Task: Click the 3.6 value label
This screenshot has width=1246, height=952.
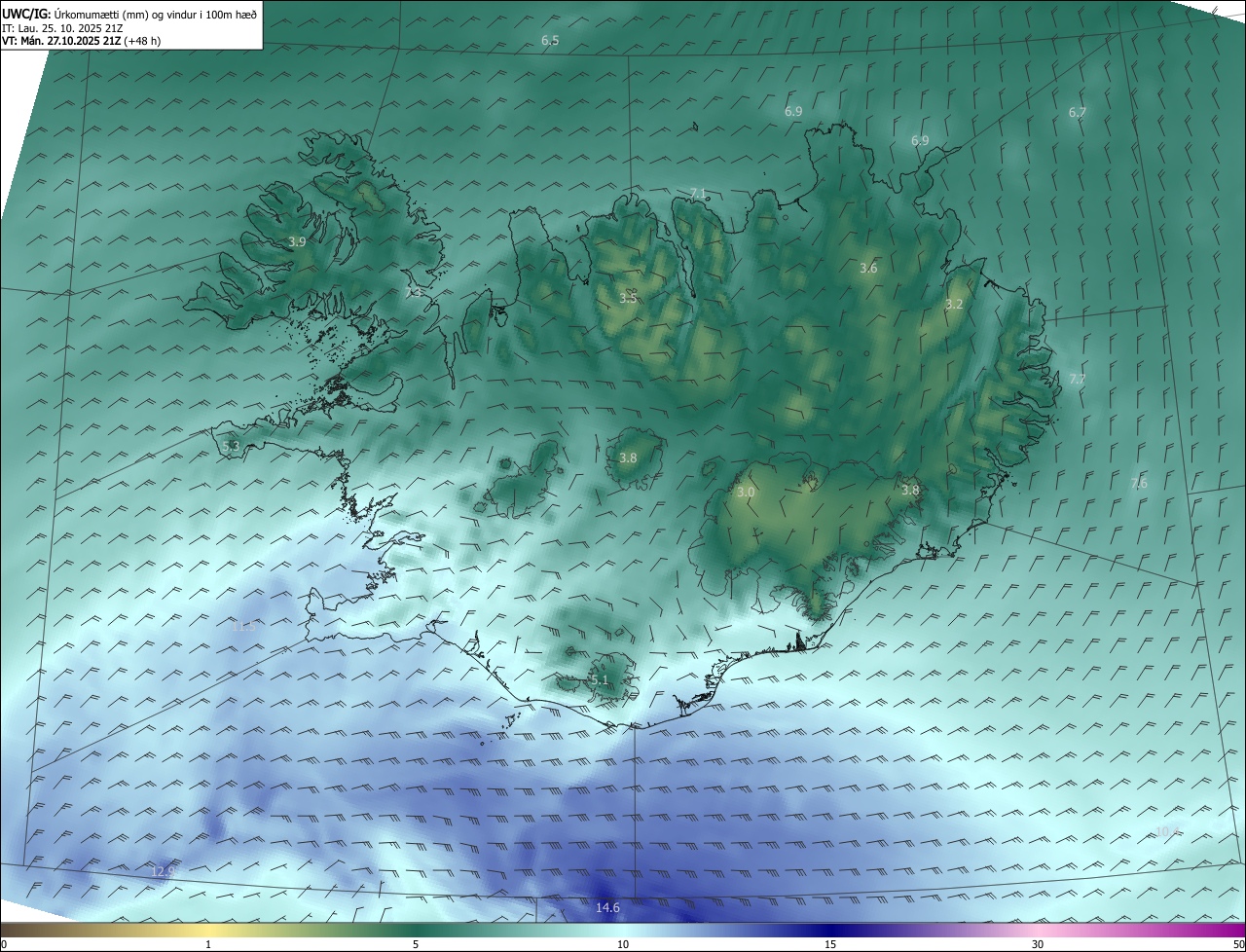Action: [869, 268]
